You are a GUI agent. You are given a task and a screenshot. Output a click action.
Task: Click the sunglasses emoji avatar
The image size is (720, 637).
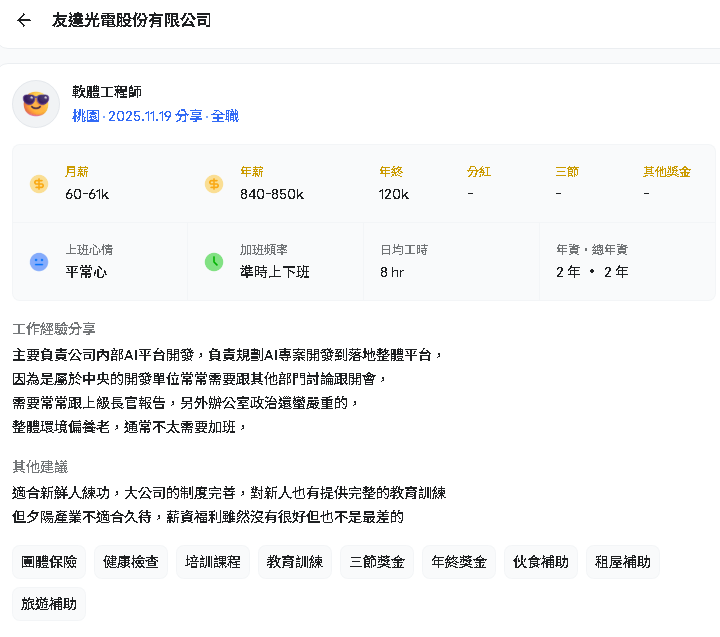pyautogui.click(x=36, y=104)
